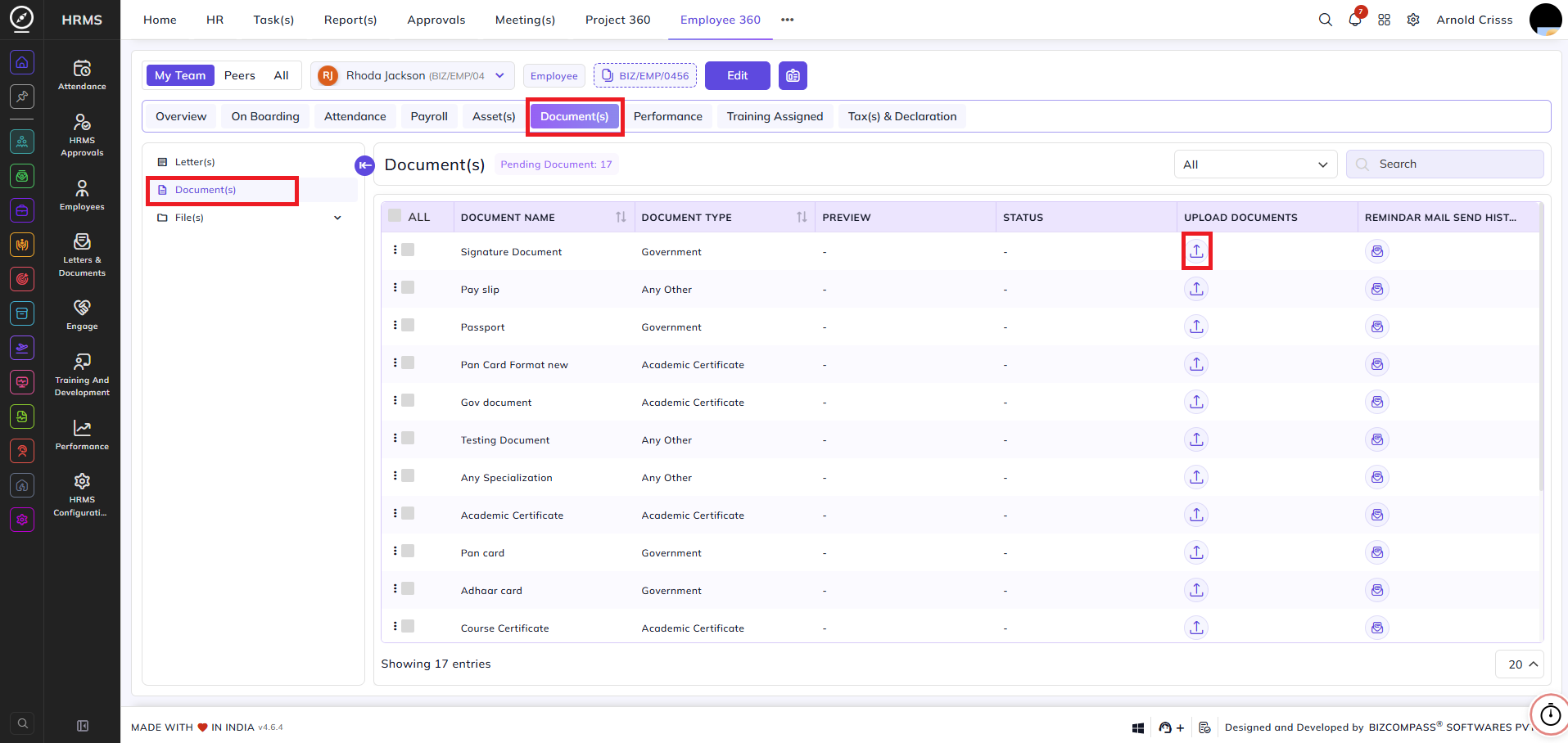Click the Windows icon in footer
This screenshot has width=1568, height=743.
point(1137,727)
